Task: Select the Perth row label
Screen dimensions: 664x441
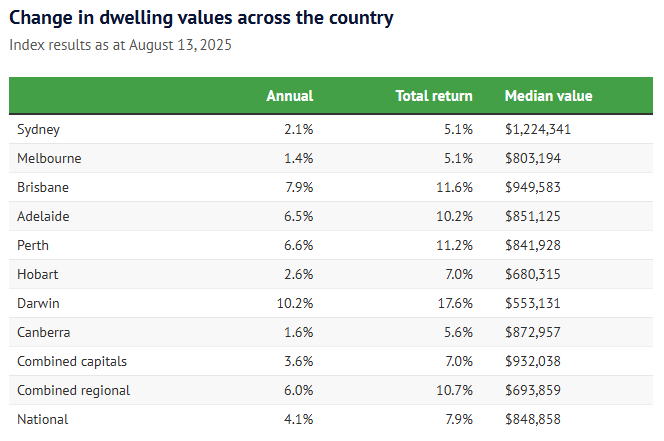Action: tap(33, 245)
